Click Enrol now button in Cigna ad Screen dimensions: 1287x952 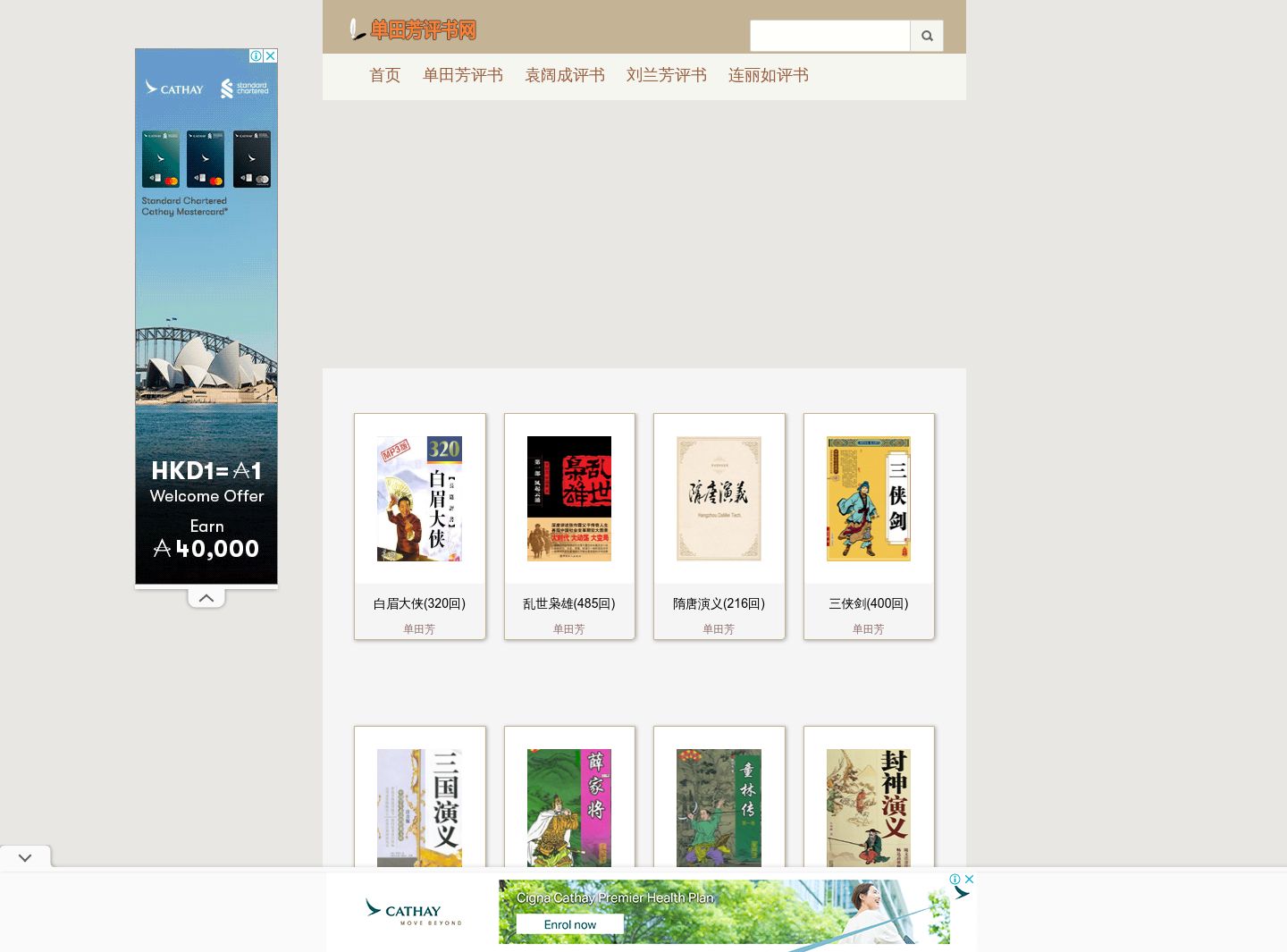click(x=570, y=924)
